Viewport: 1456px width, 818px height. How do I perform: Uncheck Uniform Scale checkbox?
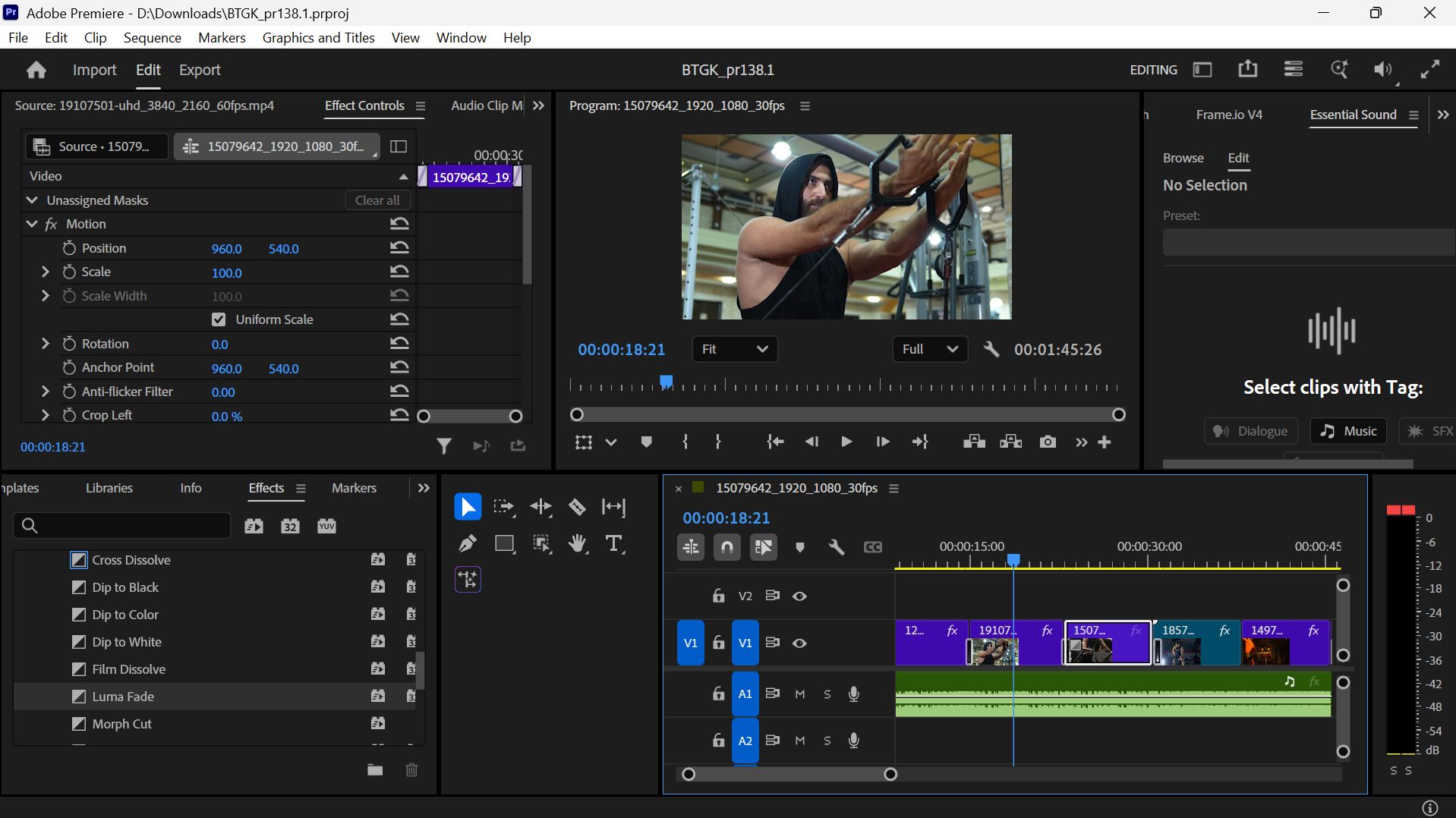click(219, 319)
